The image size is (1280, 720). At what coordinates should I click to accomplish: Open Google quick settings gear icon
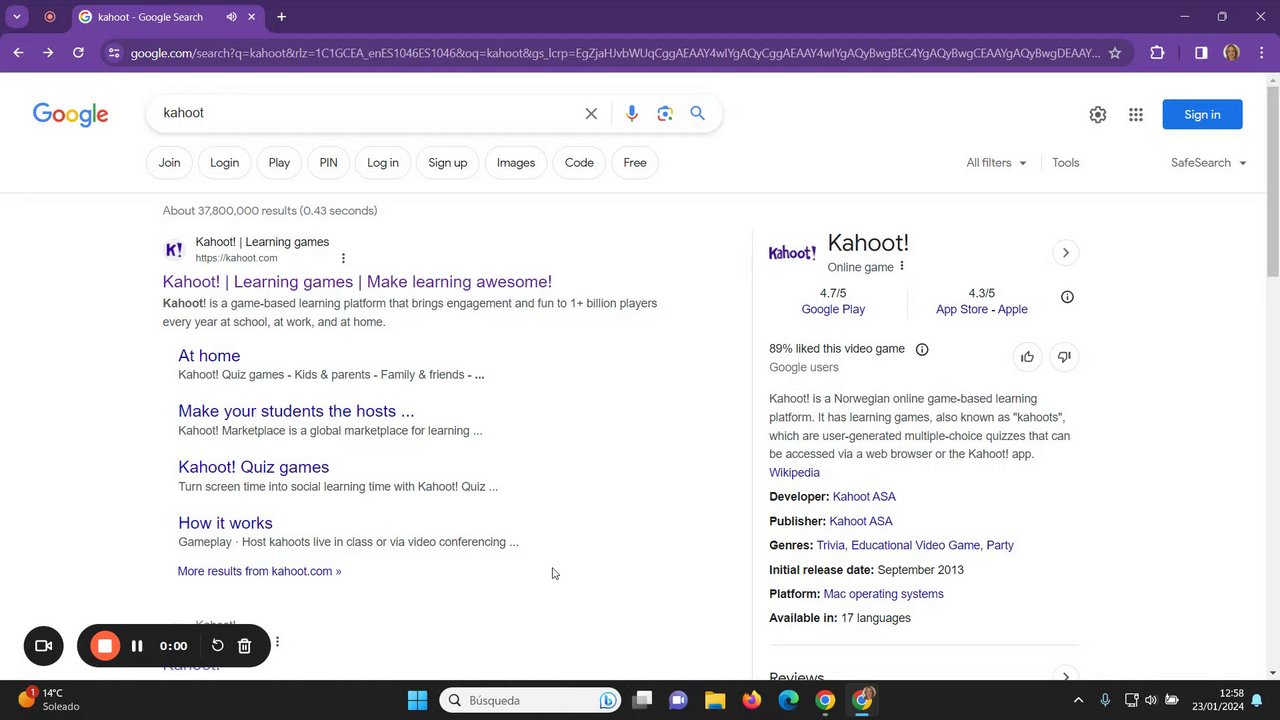1098,115
